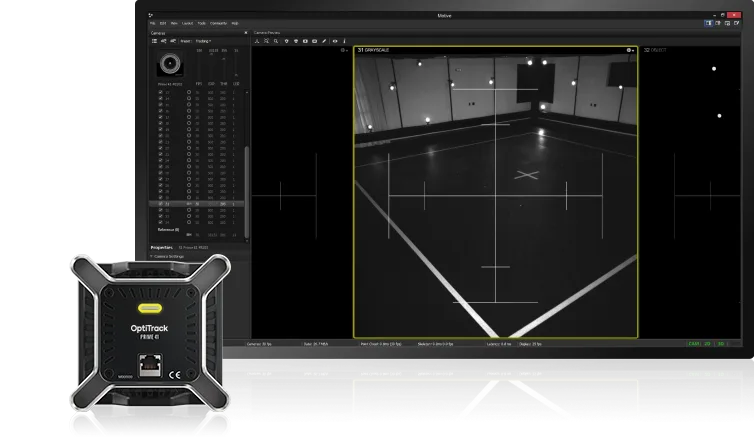Viewport: 754px width, 443px height.
Task: Adjust the THR vertical slider
Action: pyautogui.click(x=224, y=66)
